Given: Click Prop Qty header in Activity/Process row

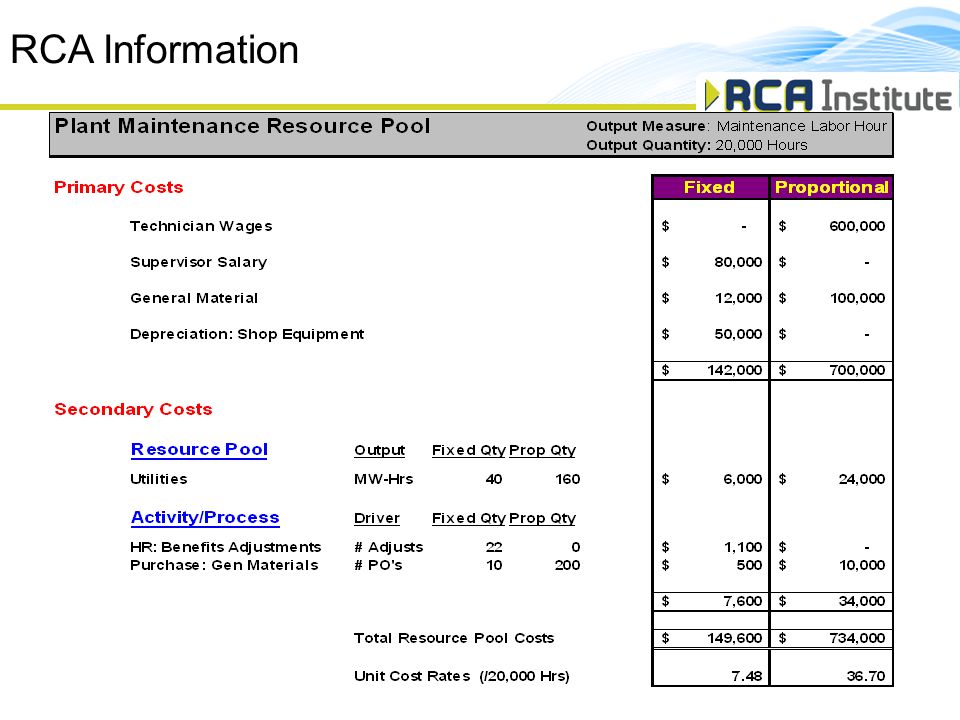Looking at the screenshot, I should pos(542,518).
